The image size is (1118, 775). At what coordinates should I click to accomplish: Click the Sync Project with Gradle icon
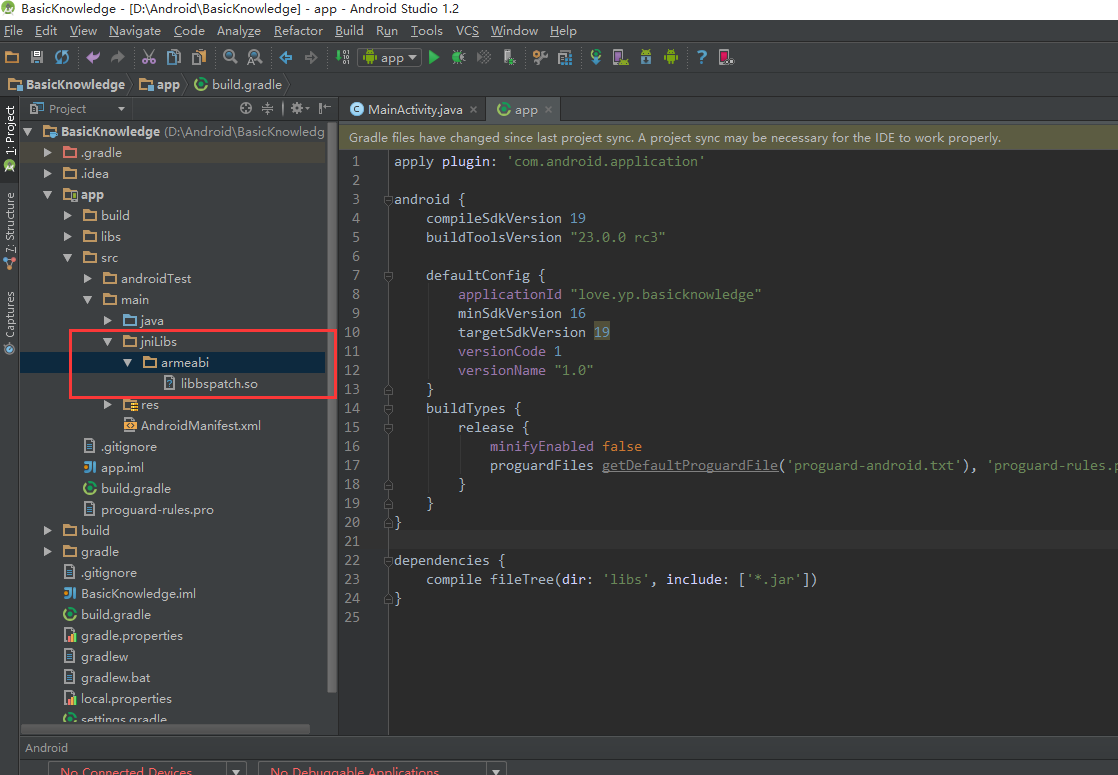596,58
